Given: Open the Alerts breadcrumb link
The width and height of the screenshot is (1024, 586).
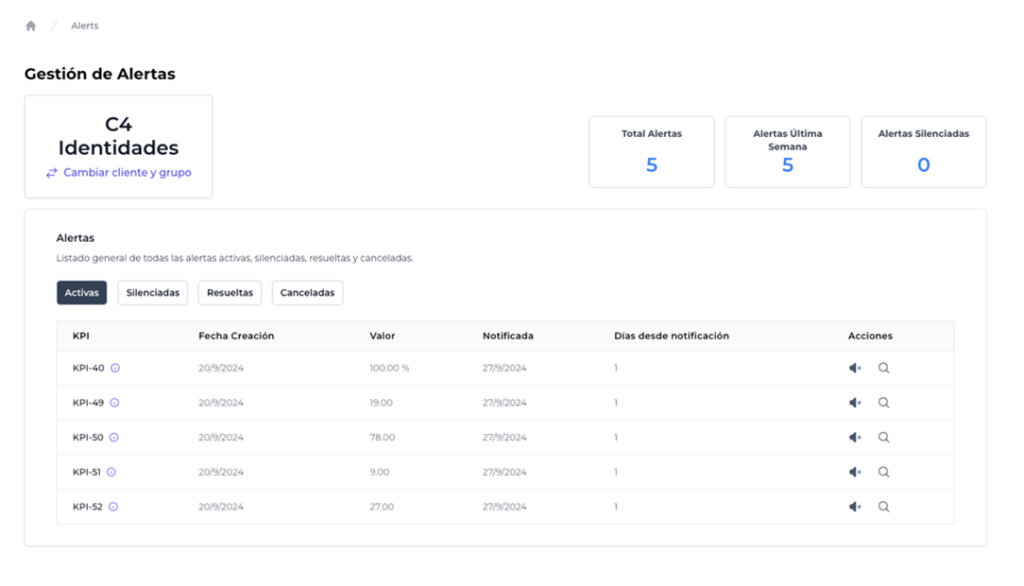Looking at the screenshot, I should 85,26.
